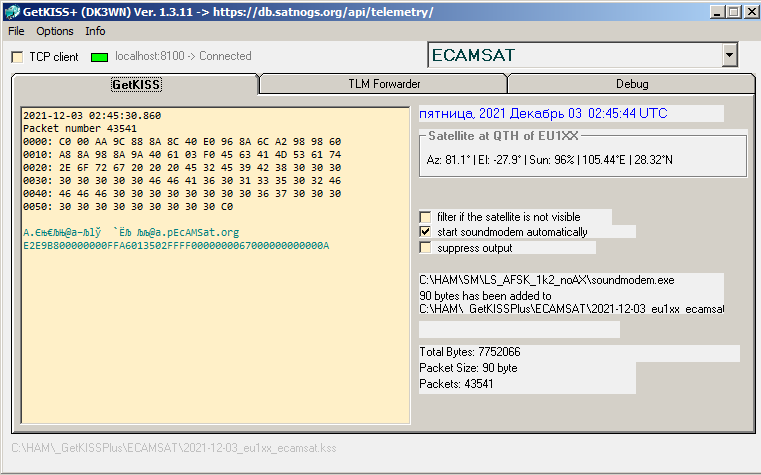Click the hex dump row starting 0010:

pyautogui.click(x=182, y=155)
